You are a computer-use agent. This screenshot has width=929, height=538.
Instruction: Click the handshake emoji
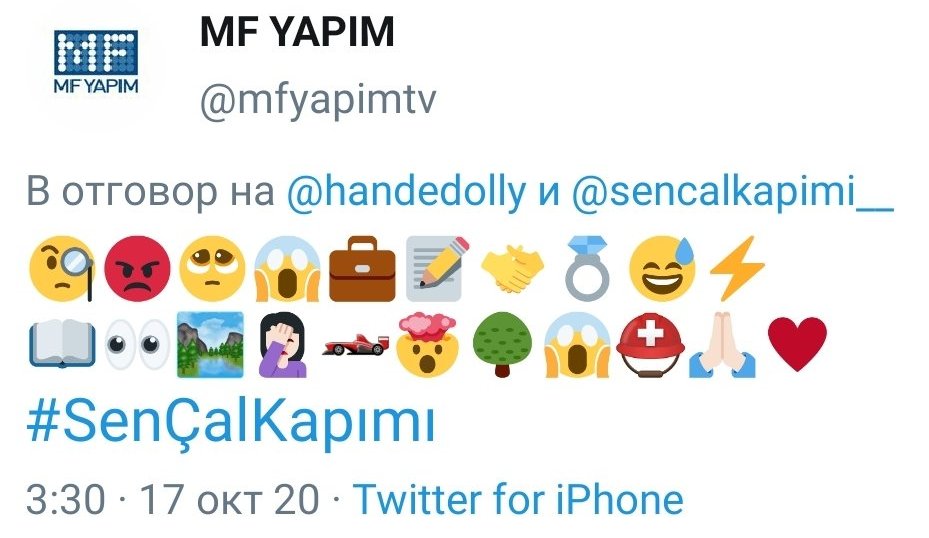512,268
